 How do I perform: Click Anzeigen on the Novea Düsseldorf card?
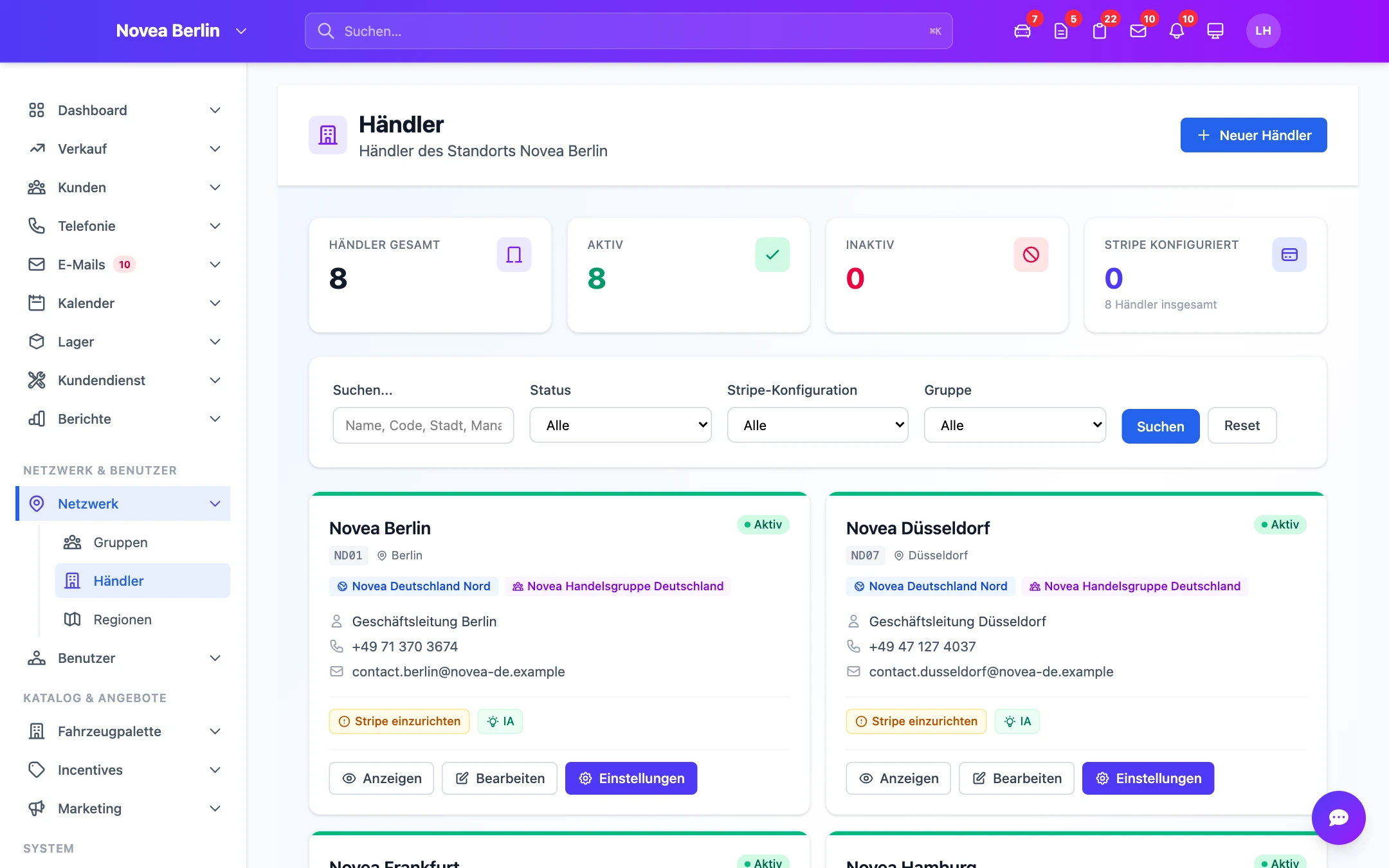coord(898,778)
